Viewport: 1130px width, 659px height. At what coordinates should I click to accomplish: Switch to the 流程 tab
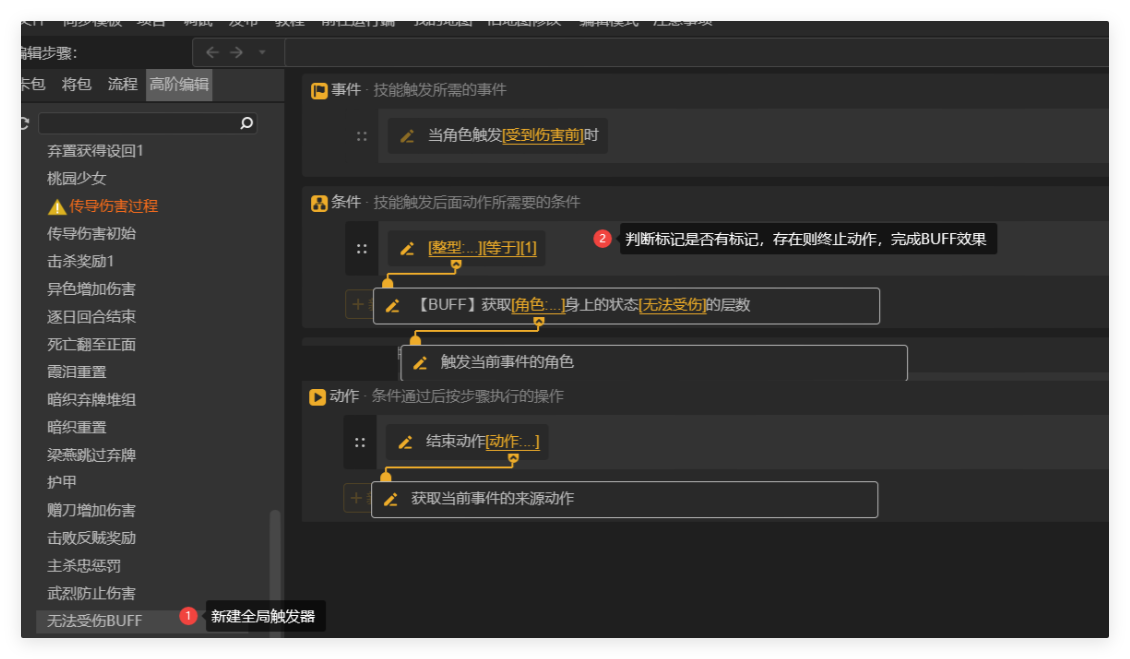(121, 84)
